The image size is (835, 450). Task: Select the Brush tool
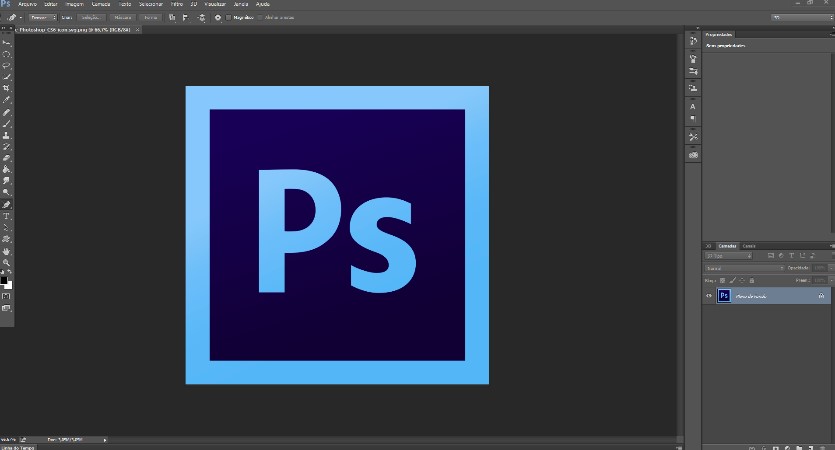click(6, 124)
